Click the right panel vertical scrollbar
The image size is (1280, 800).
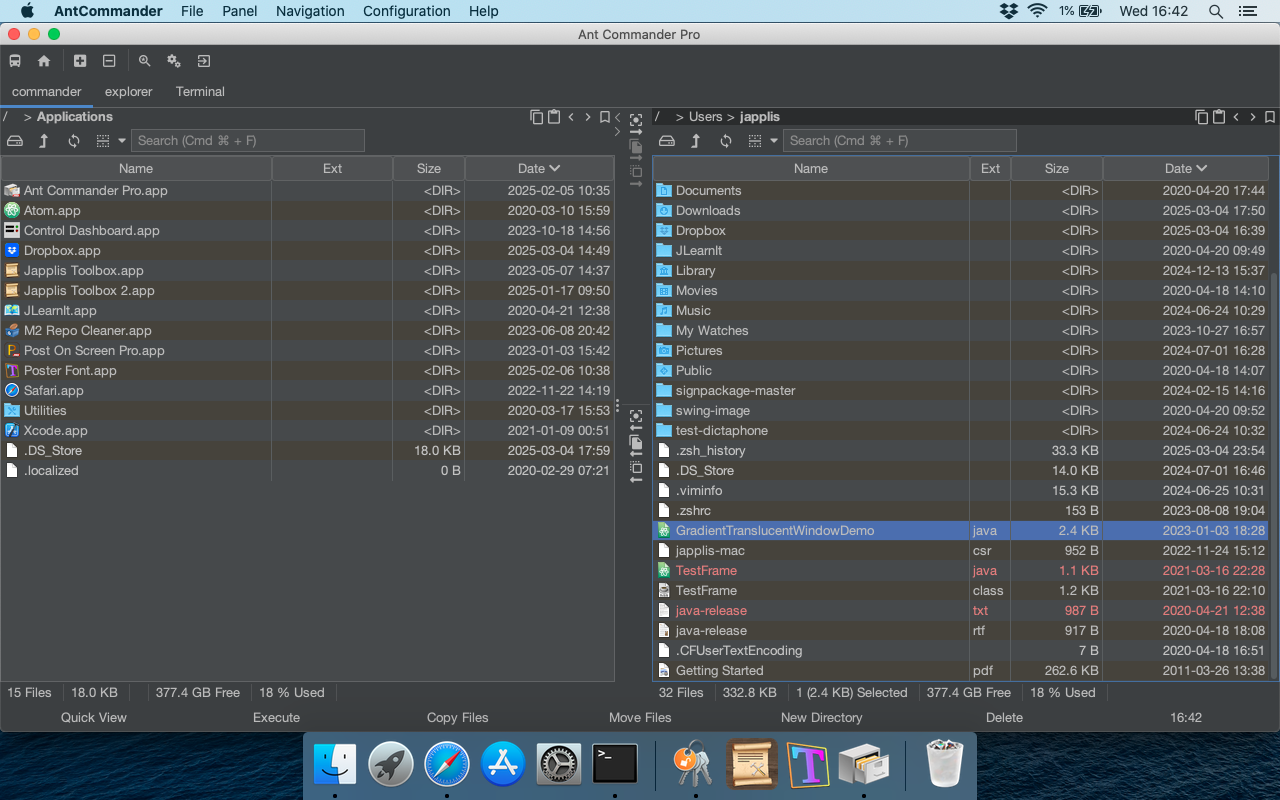(x=1273, y=475)
